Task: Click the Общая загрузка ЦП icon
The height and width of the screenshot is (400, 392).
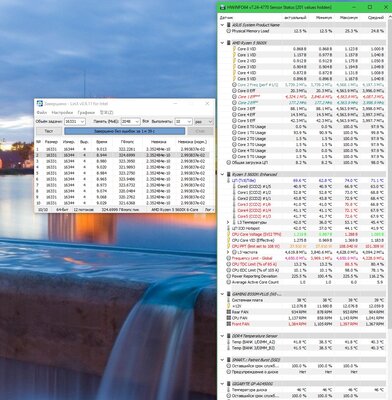Action: coord(228,163)
